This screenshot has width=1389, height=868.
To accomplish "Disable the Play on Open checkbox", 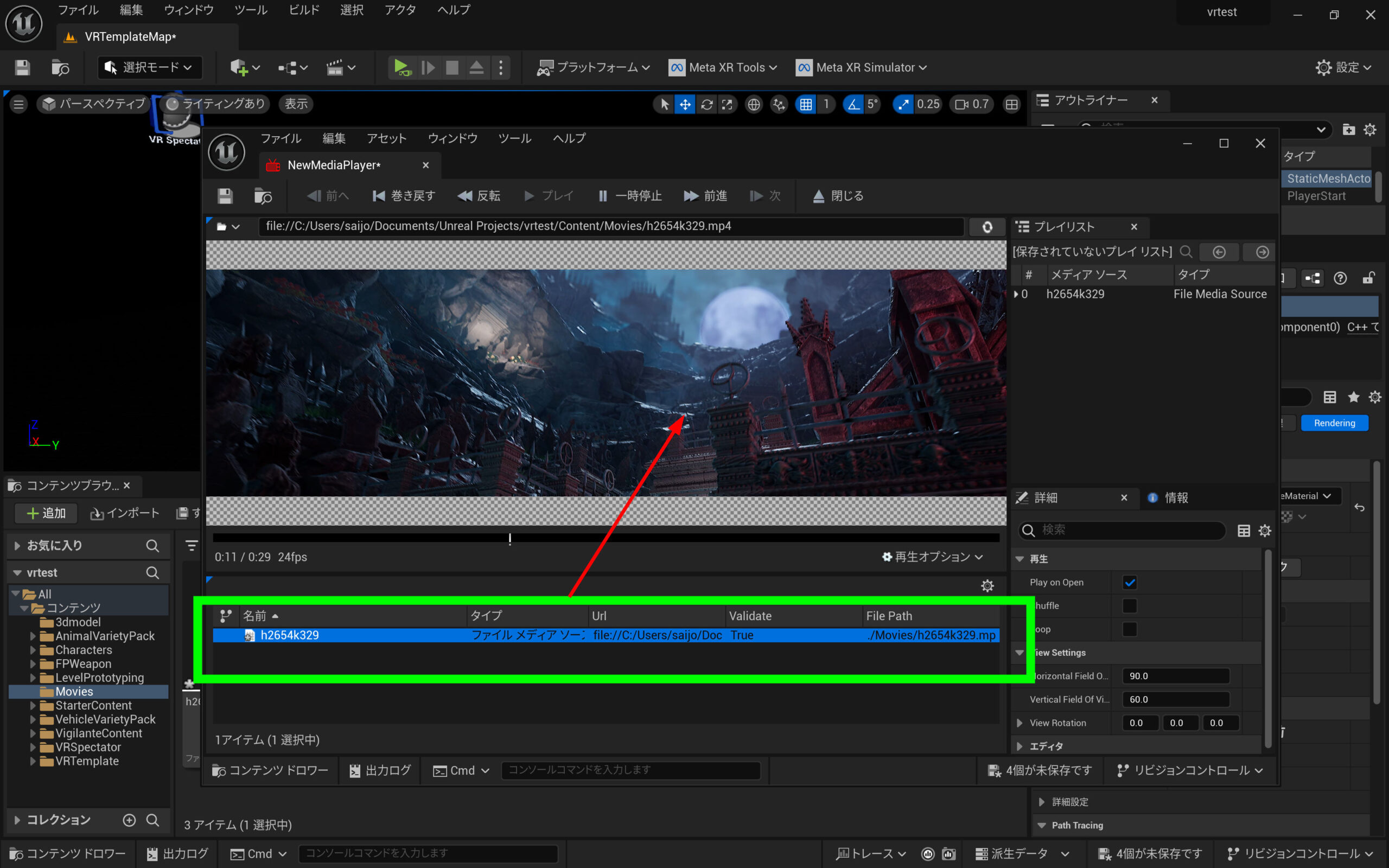I will click(1130, 583).
